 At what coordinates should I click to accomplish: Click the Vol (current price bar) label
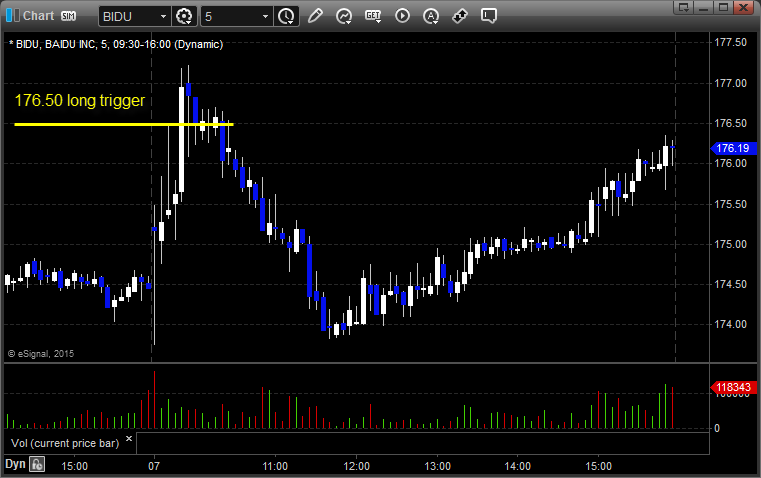coord(65,443)
